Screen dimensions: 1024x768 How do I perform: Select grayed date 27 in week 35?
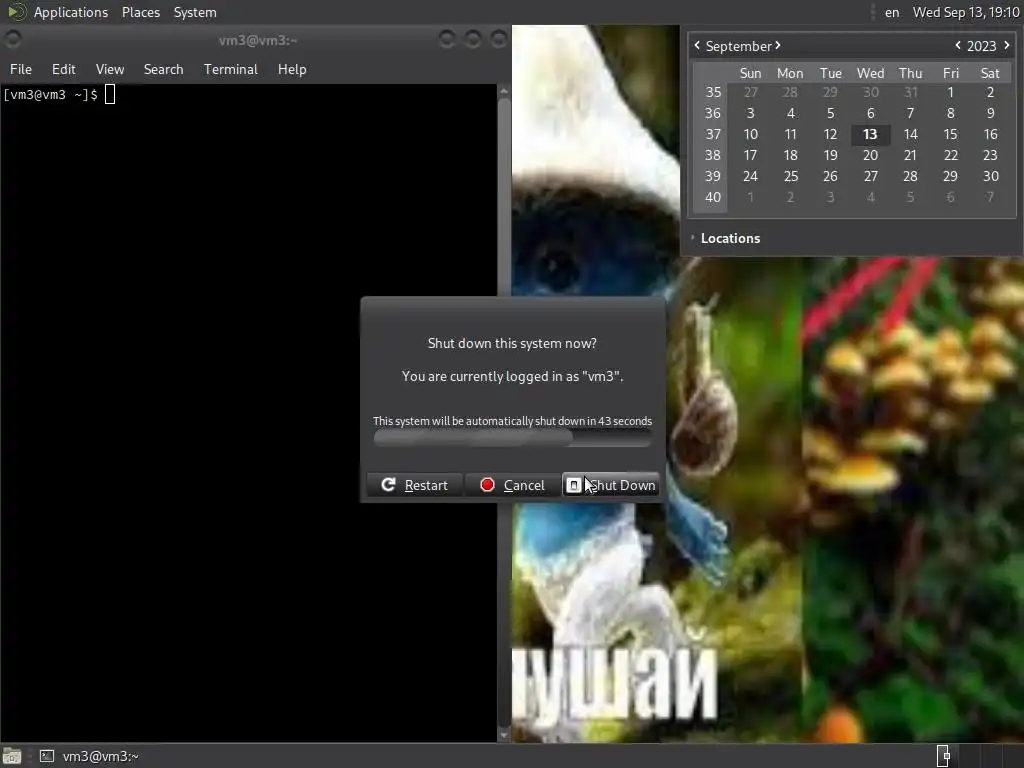tap(750, 92)
